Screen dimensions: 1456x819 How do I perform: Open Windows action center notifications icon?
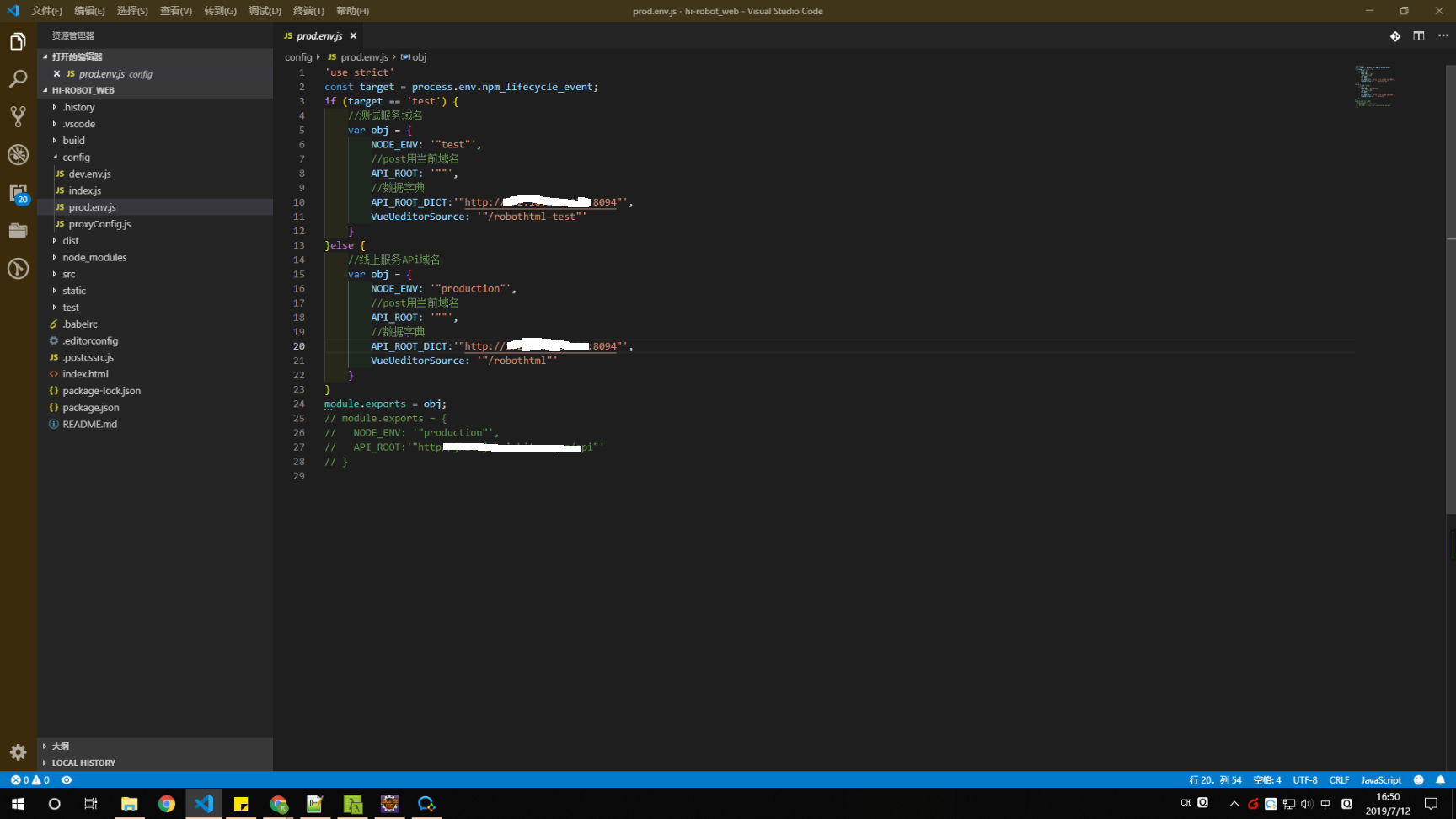[x=1431, y=804]
